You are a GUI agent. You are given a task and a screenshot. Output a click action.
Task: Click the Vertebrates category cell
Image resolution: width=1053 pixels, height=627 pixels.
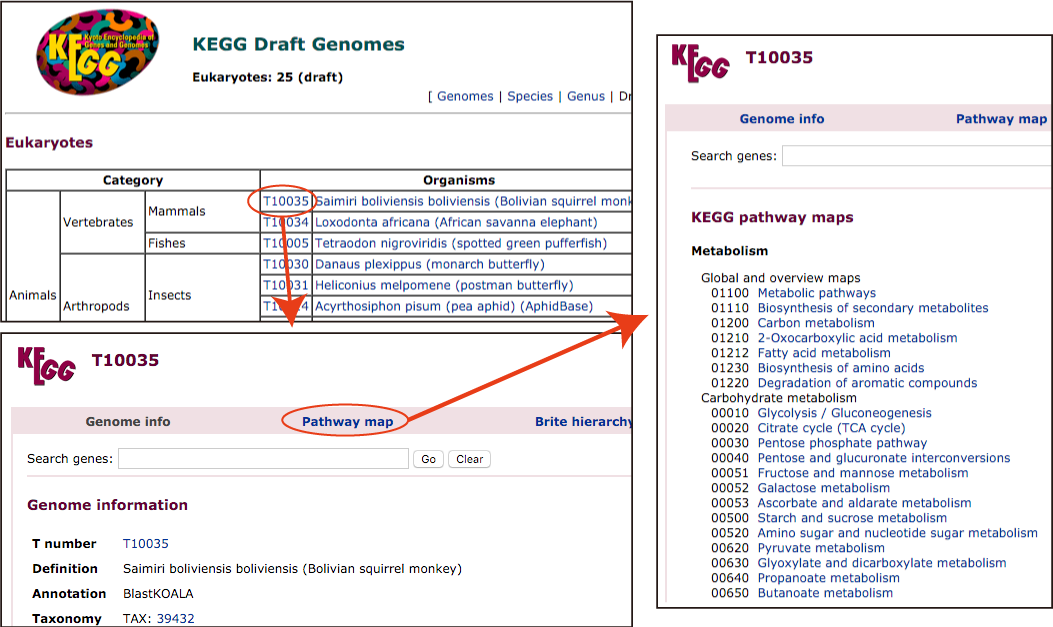pos(102,222)
